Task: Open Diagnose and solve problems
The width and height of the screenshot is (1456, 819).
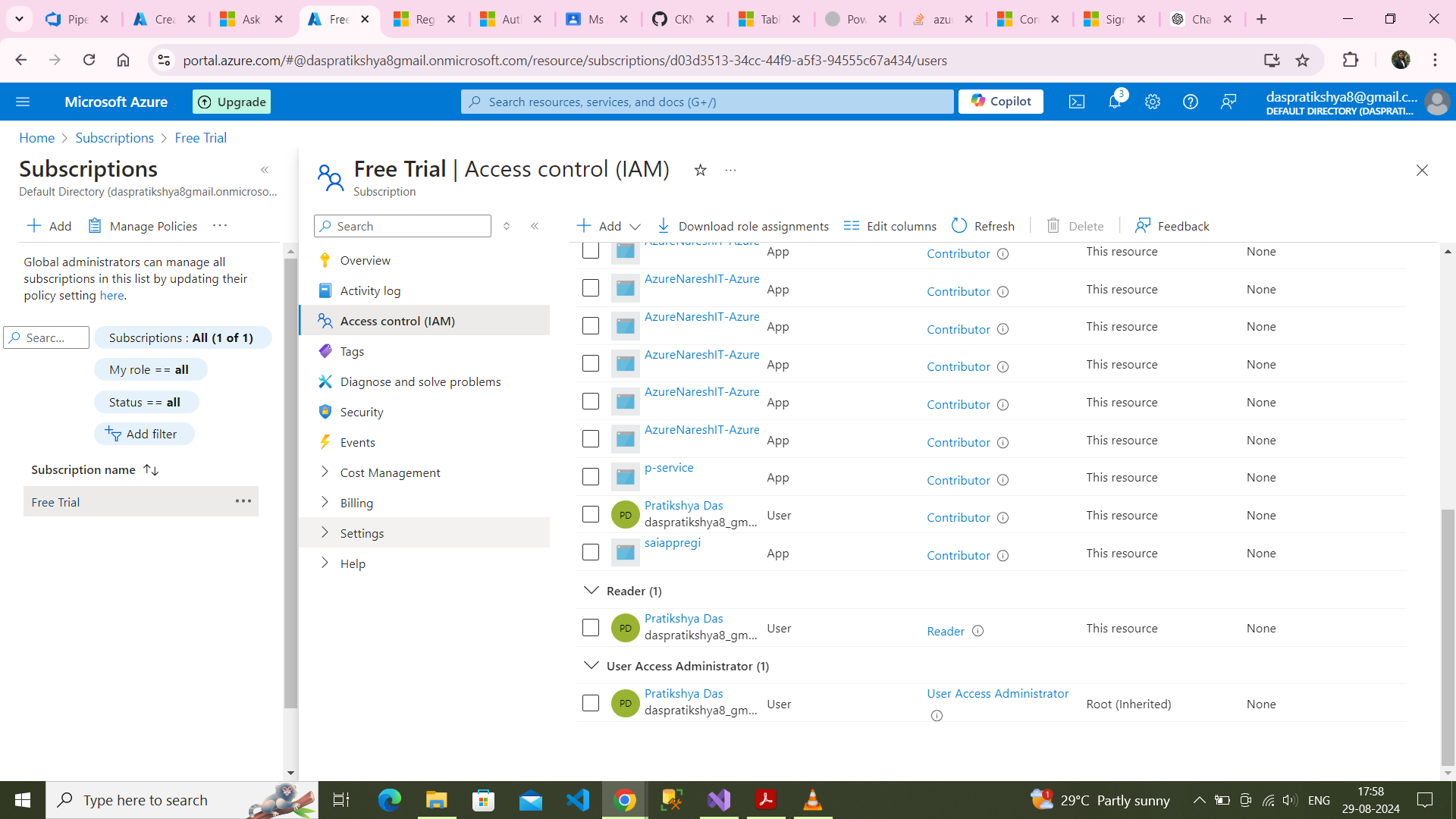Action: (x=425, y=381)
